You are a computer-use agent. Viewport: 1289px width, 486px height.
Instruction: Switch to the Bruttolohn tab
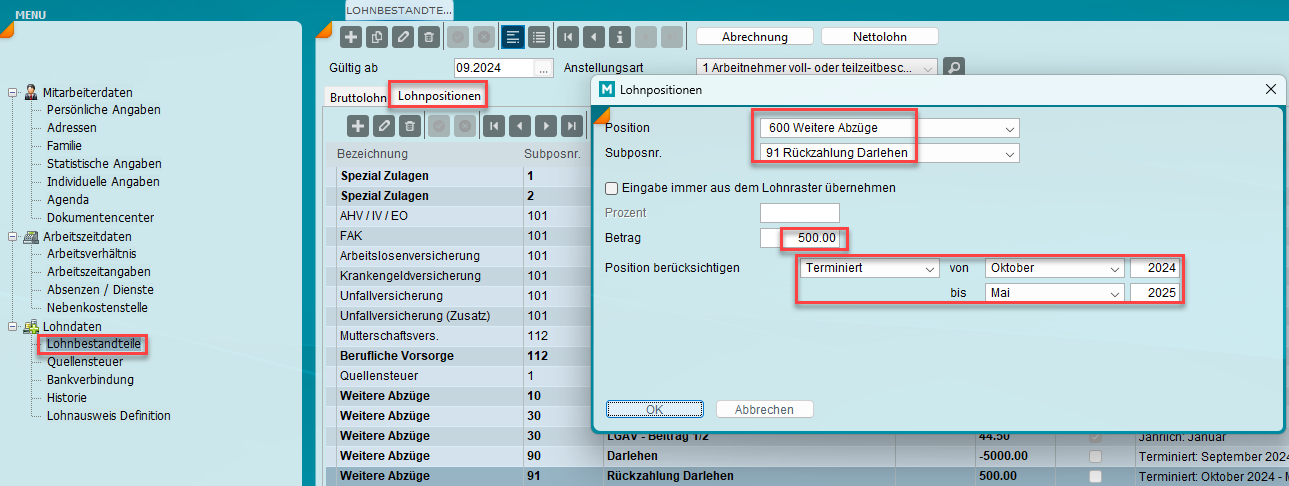pos(357,98)
